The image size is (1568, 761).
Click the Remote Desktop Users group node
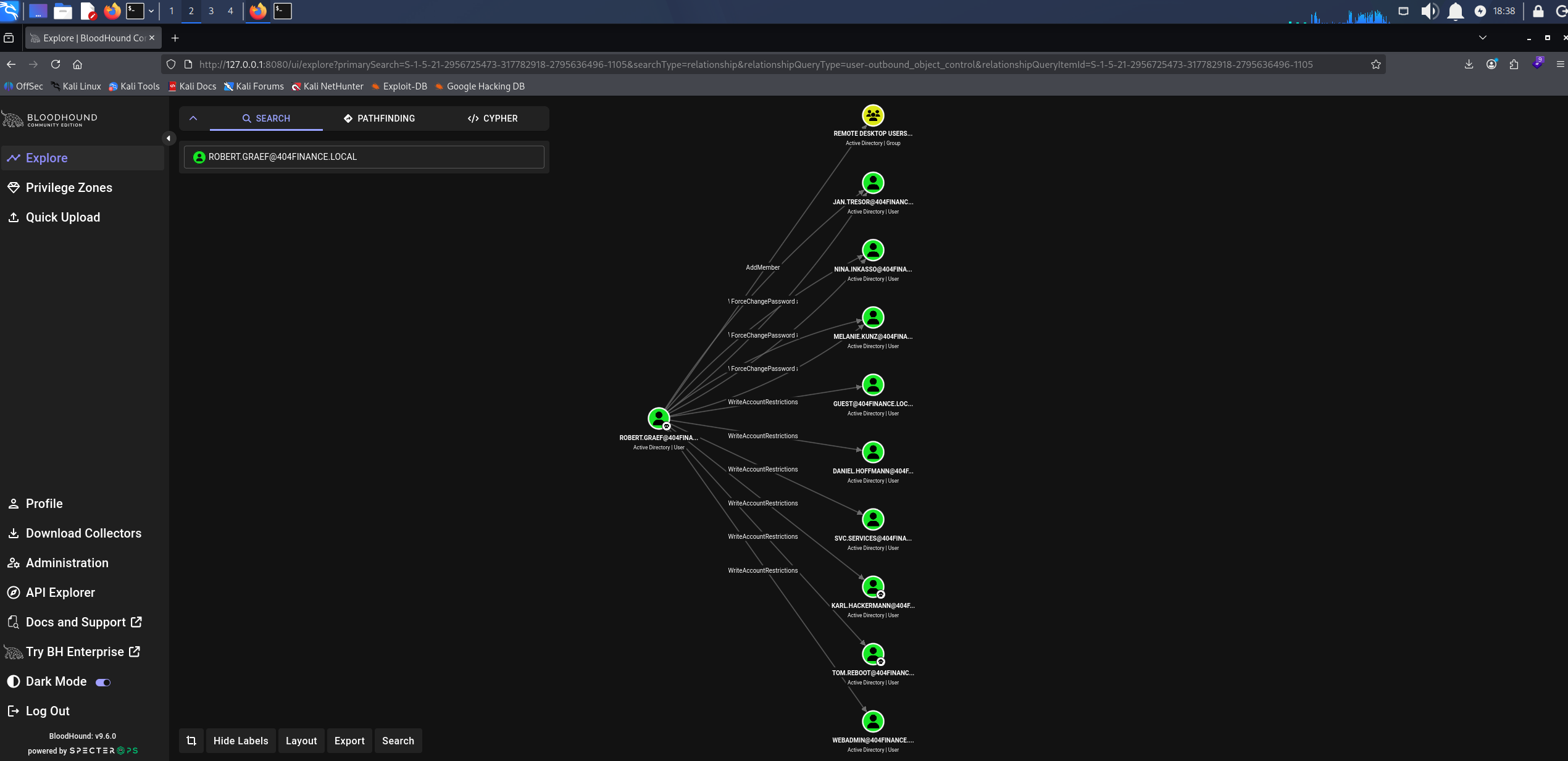point(873,115)
